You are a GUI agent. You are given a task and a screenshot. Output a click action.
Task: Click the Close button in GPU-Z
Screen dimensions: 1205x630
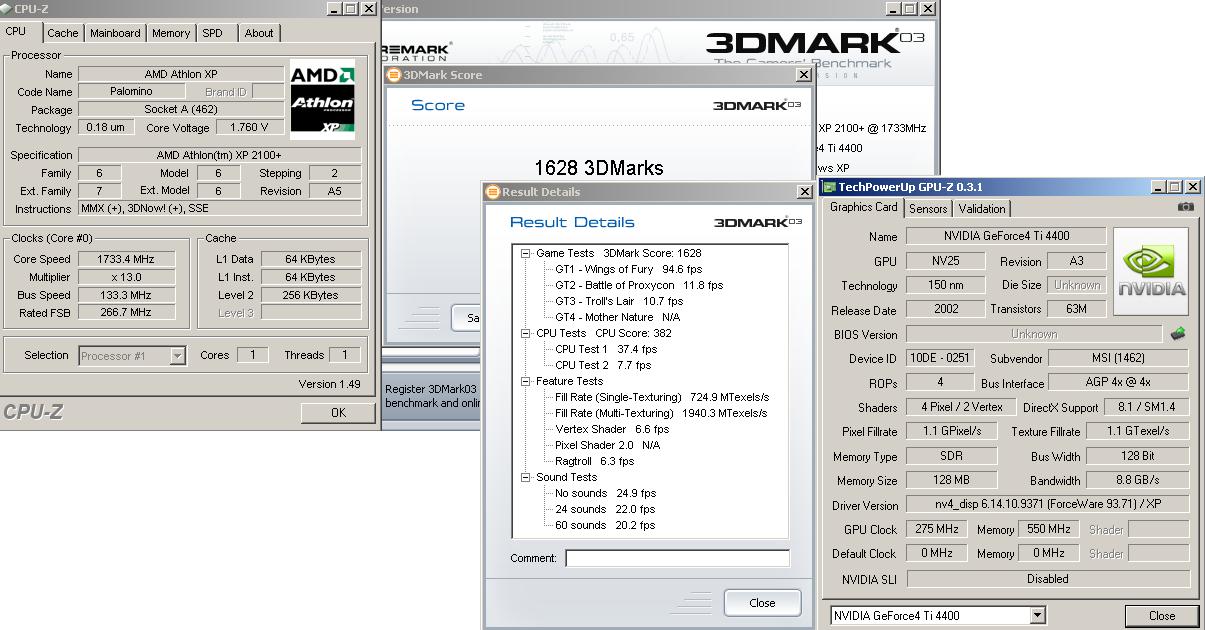coord(1162,616)
